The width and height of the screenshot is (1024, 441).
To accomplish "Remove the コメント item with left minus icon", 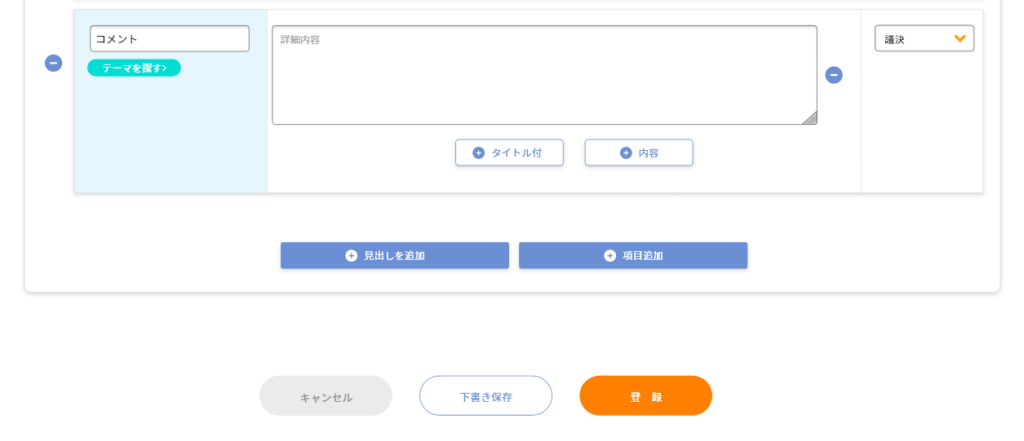I will [x=54, y=63].
